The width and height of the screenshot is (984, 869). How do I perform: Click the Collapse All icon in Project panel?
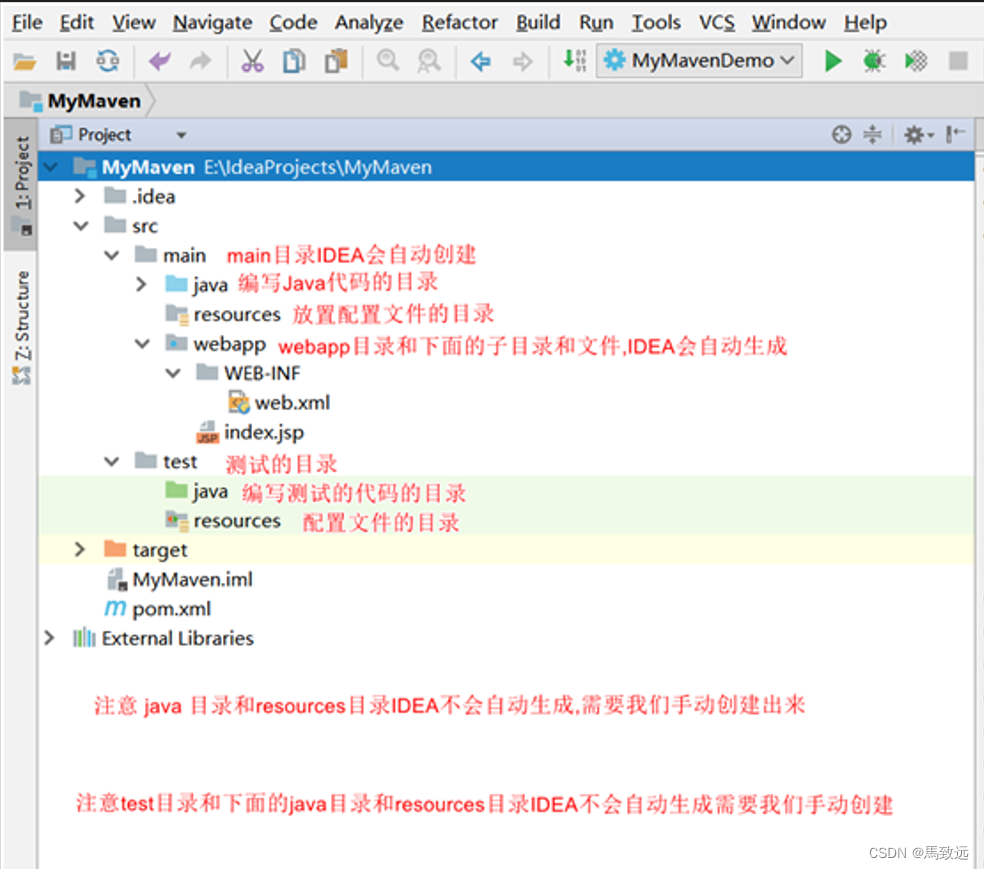click(x=872, y=134)
